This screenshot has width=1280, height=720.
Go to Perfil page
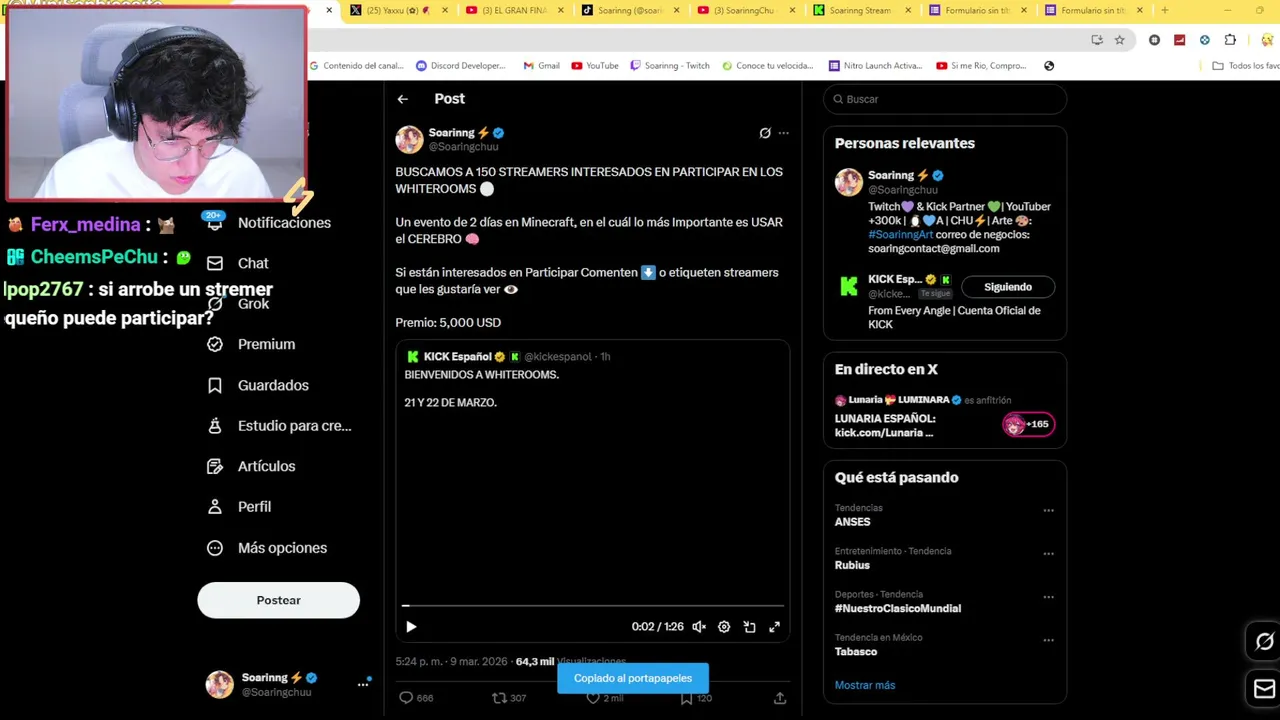point(239,507)
